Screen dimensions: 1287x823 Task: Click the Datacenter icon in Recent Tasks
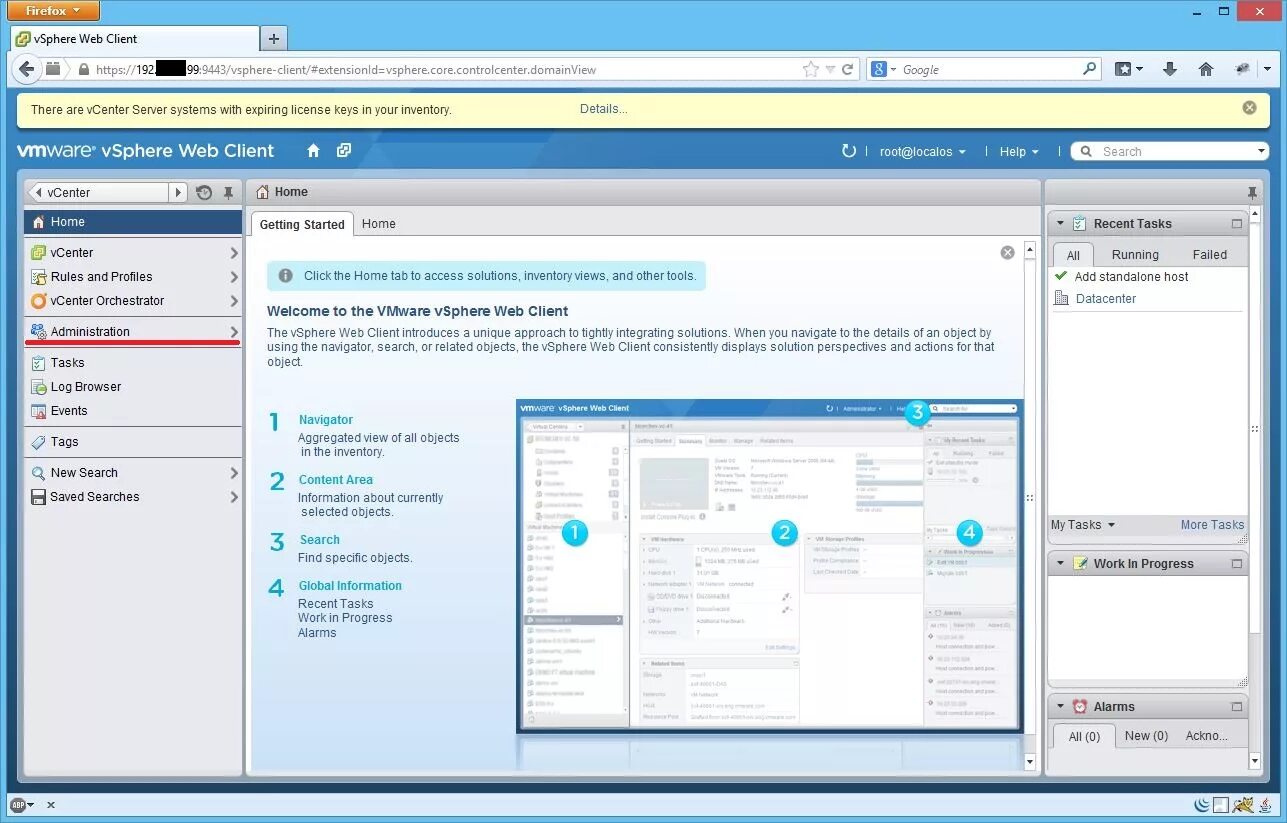click(x=1059, y=298)
